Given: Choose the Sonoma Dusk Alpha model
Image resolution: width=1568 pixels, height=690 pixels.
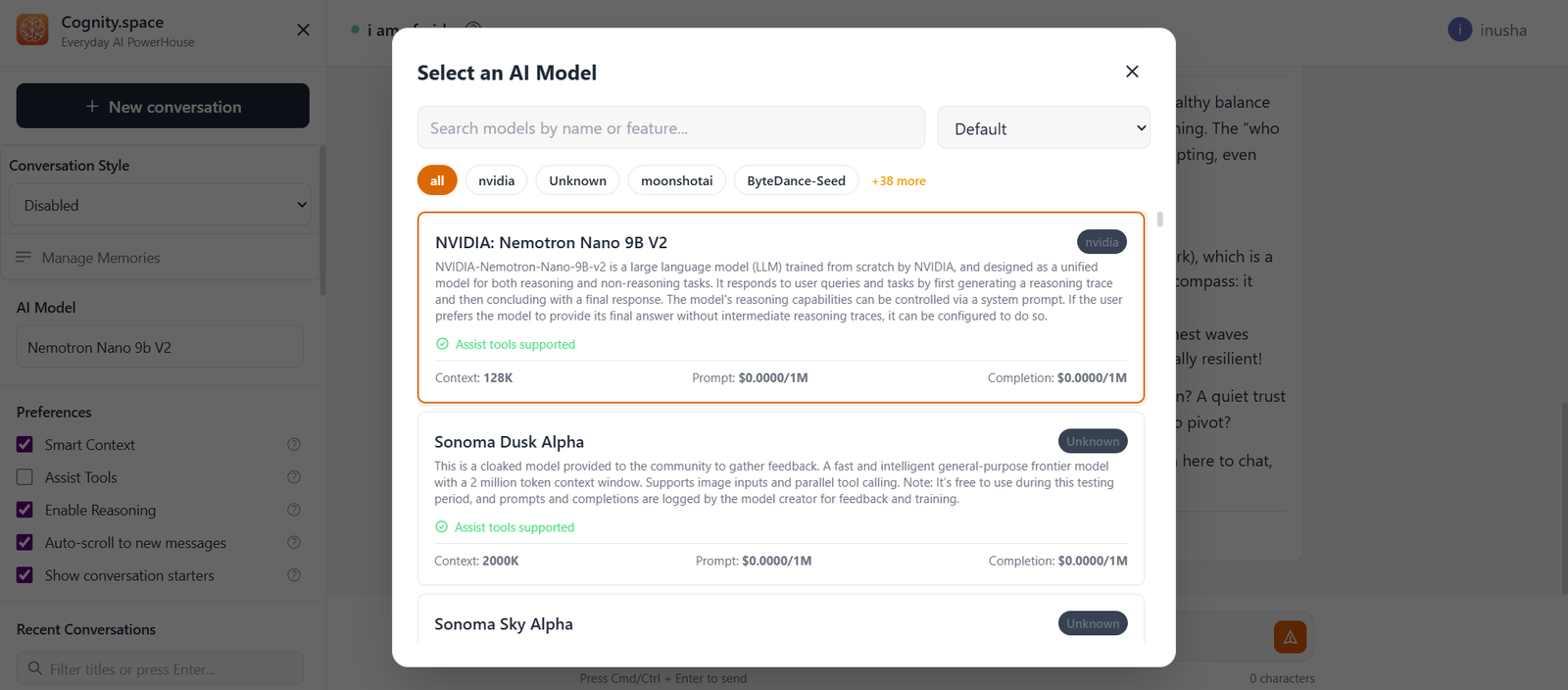Looking at the screenshot, I should tap(781, 499).
